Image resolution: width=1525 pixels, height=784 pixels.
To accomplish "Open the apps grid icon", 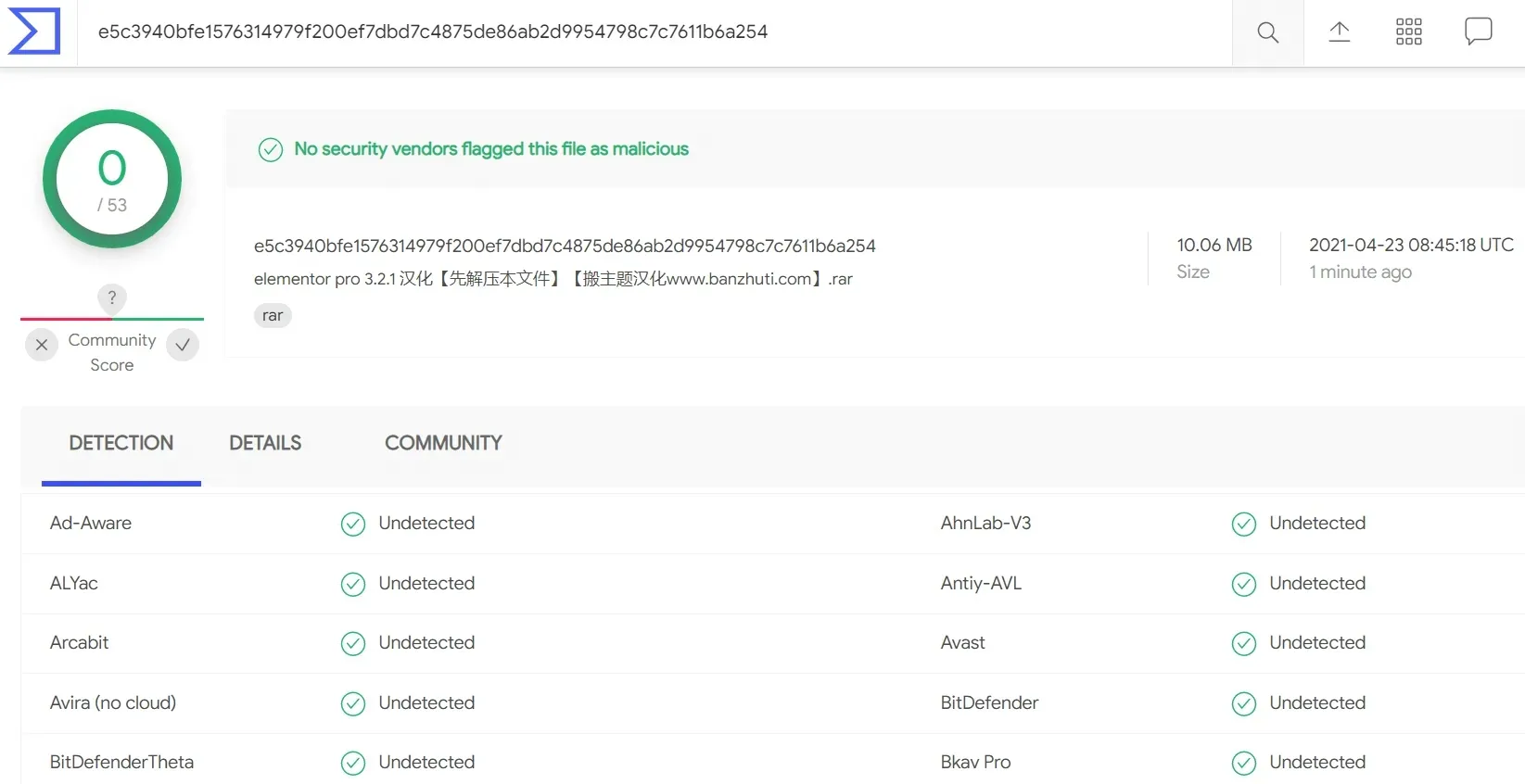I will (x=1408, y=32).
